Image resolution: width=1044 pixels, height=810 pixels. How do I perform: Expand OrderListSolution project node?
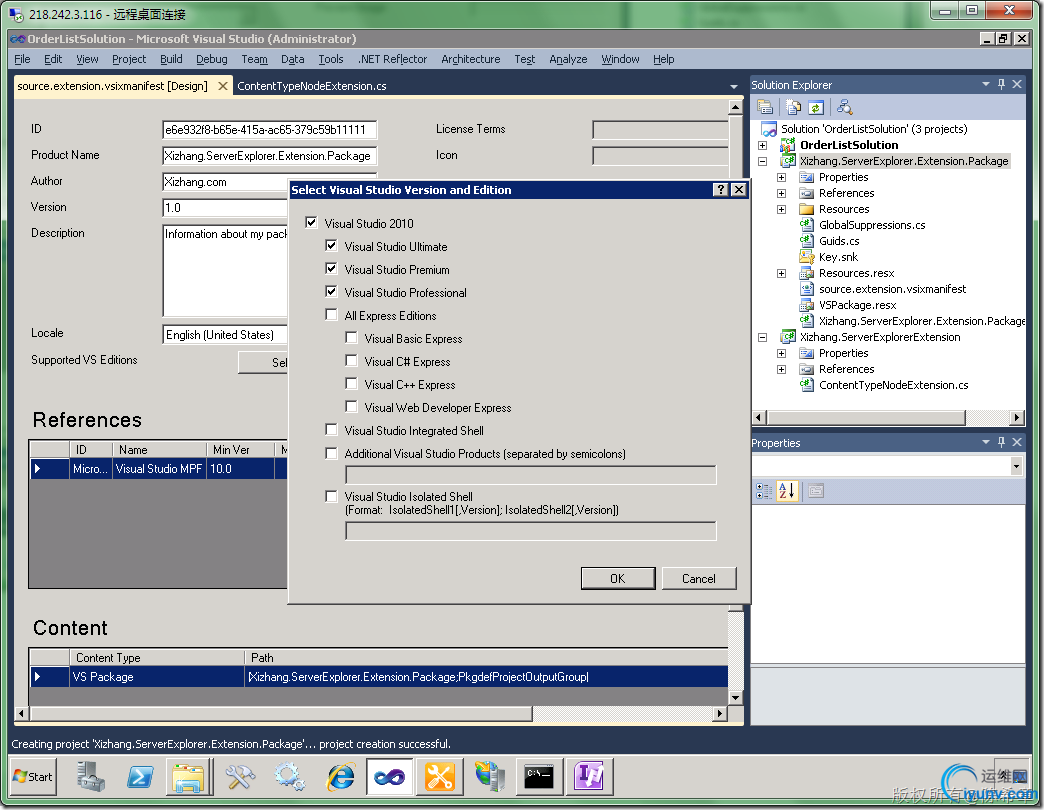[762, 145]
